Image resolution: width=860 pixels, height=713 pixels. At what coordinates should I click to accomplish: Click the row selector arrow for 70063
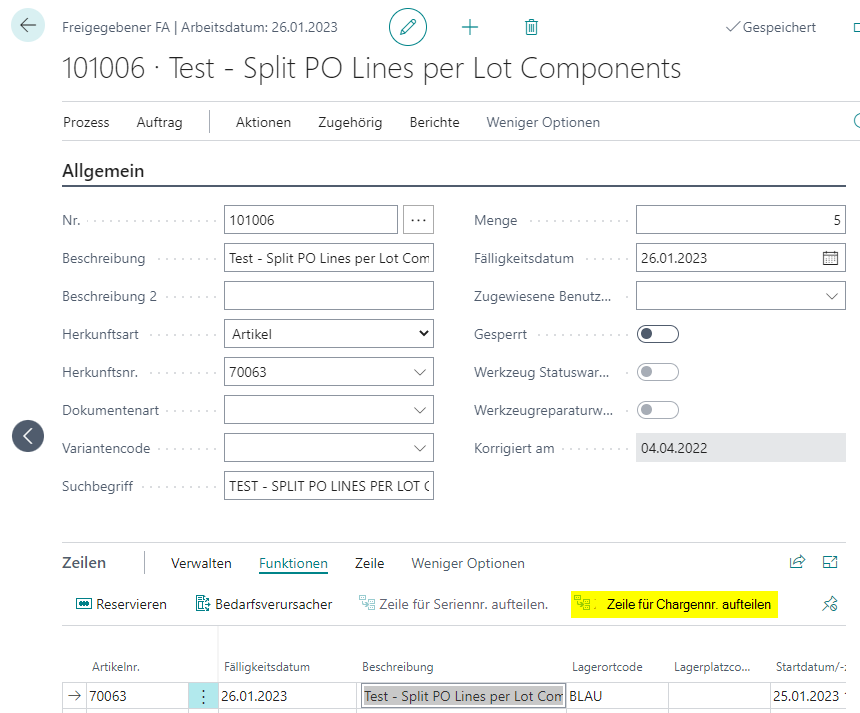coord(75,696)
